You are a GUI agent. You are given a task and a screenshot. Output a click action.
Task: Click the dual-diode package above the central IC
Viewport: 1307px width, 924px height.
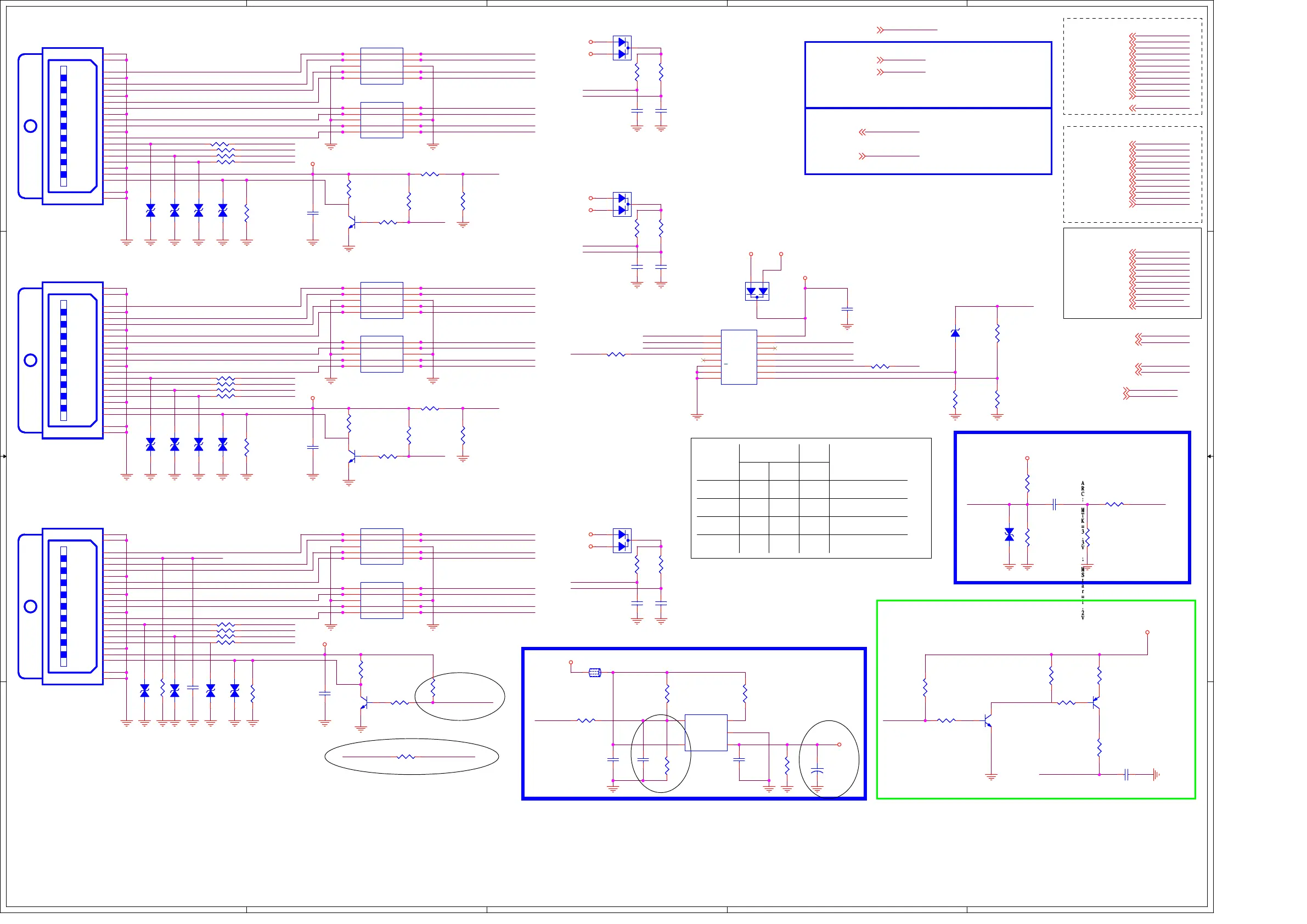757,291
